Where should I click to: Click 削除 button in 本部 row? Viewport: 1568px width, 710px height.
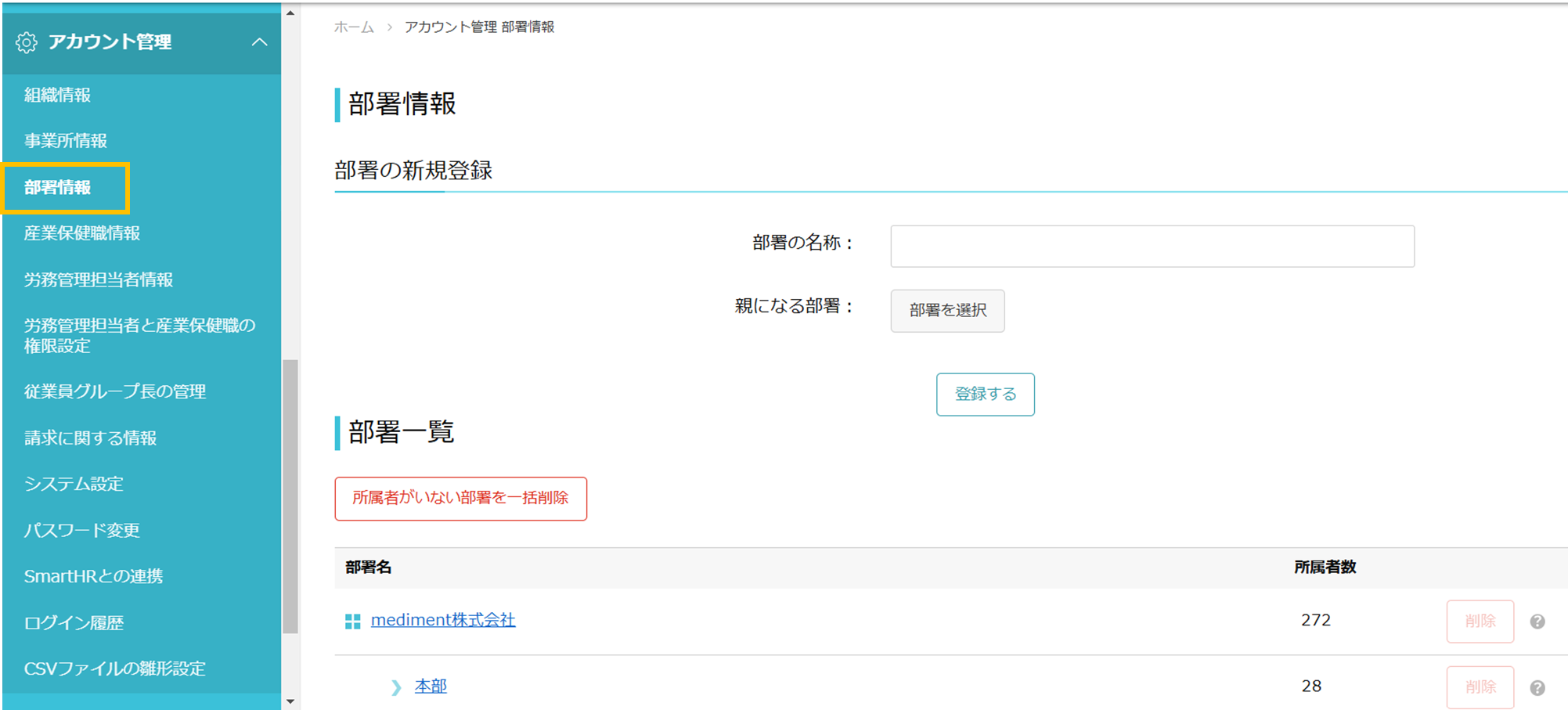click(x=1480, y=687)
